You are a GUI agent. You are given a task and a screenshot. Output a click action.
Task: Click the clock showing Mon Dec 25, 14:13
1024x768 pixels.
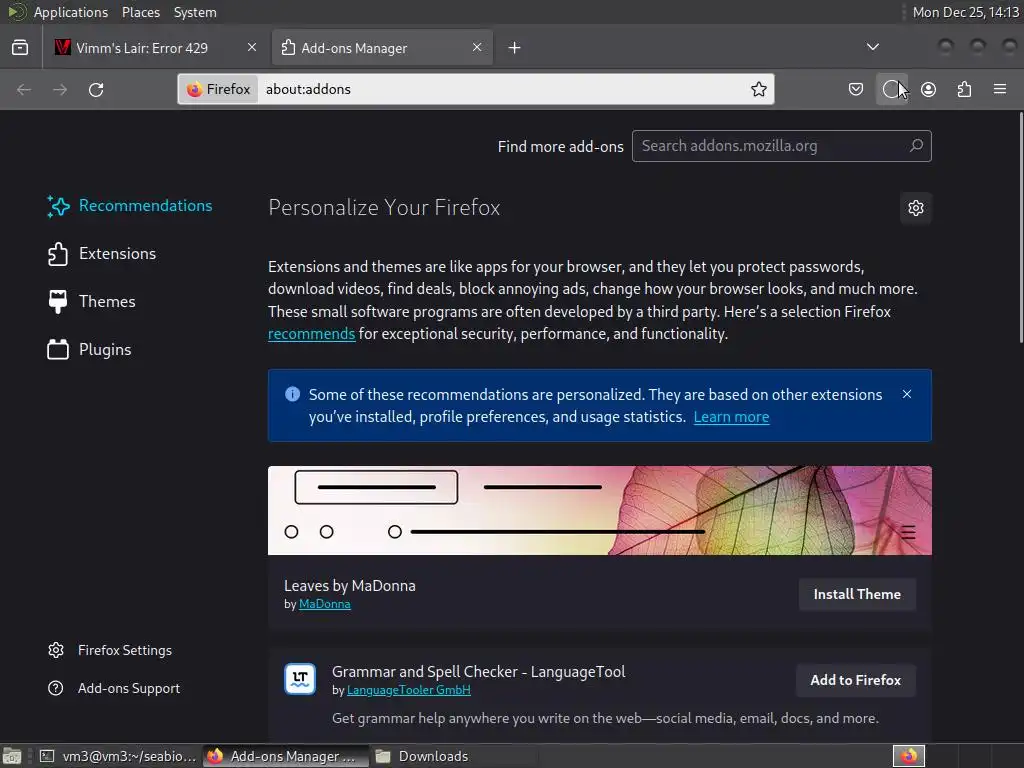tap(965, 12)
